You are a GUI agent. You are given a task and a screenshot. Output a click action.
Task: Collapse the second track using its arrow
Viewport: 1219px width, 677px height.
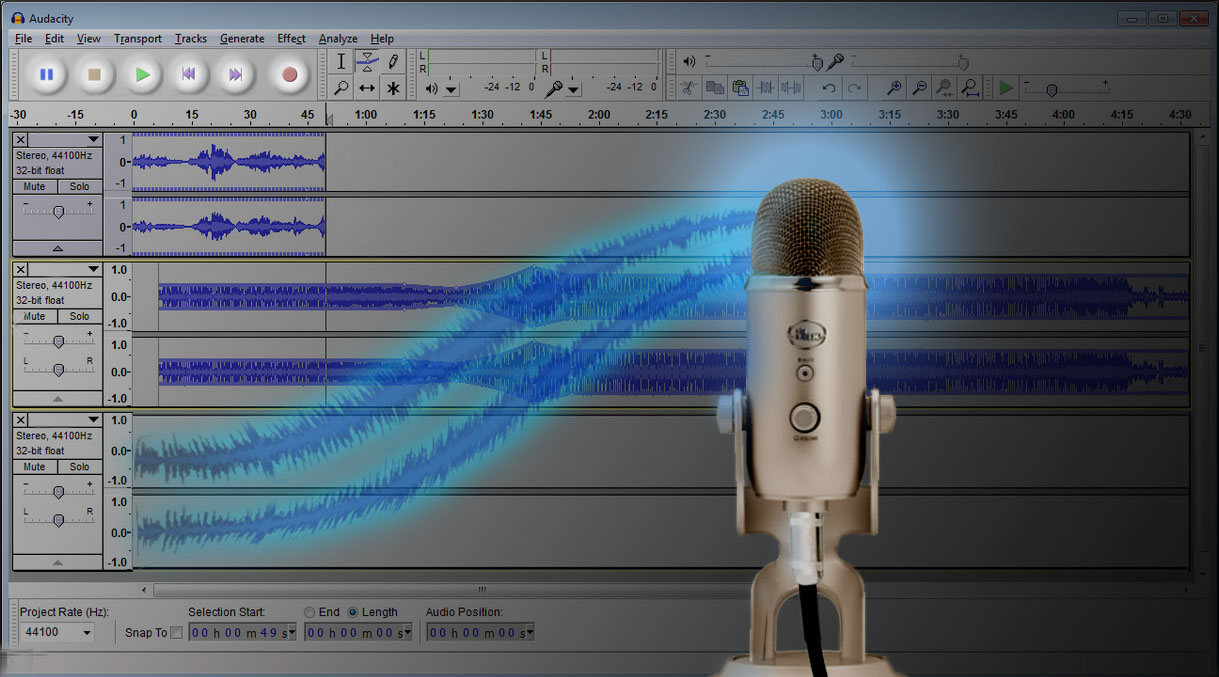point(57,398)
